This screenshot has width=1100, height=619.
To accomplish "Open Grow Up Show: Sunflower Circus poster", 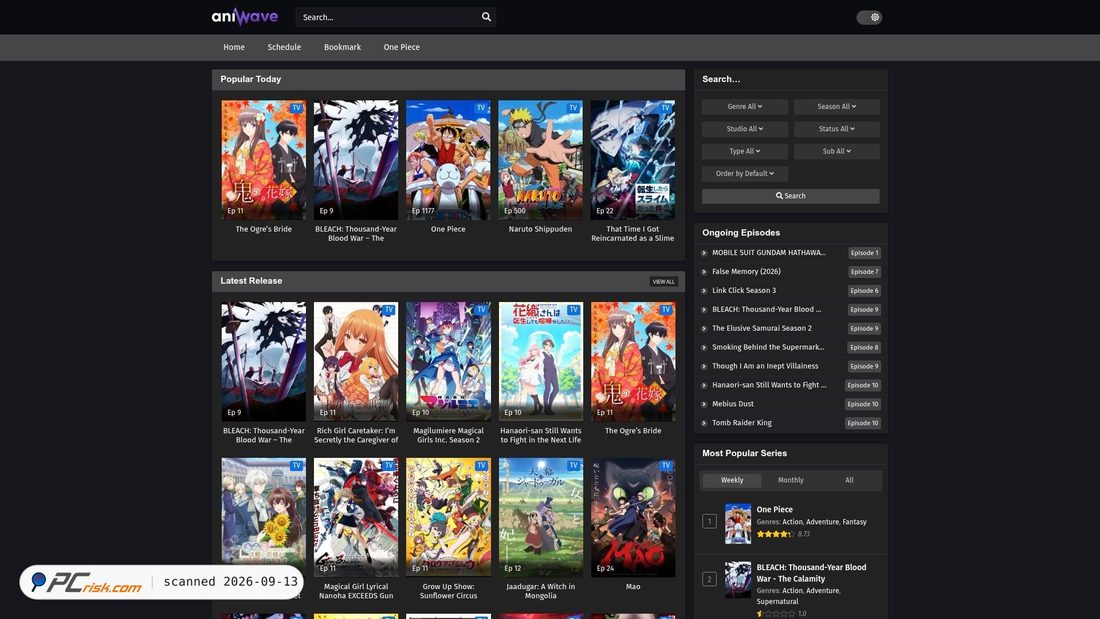I will pos(448,517).
